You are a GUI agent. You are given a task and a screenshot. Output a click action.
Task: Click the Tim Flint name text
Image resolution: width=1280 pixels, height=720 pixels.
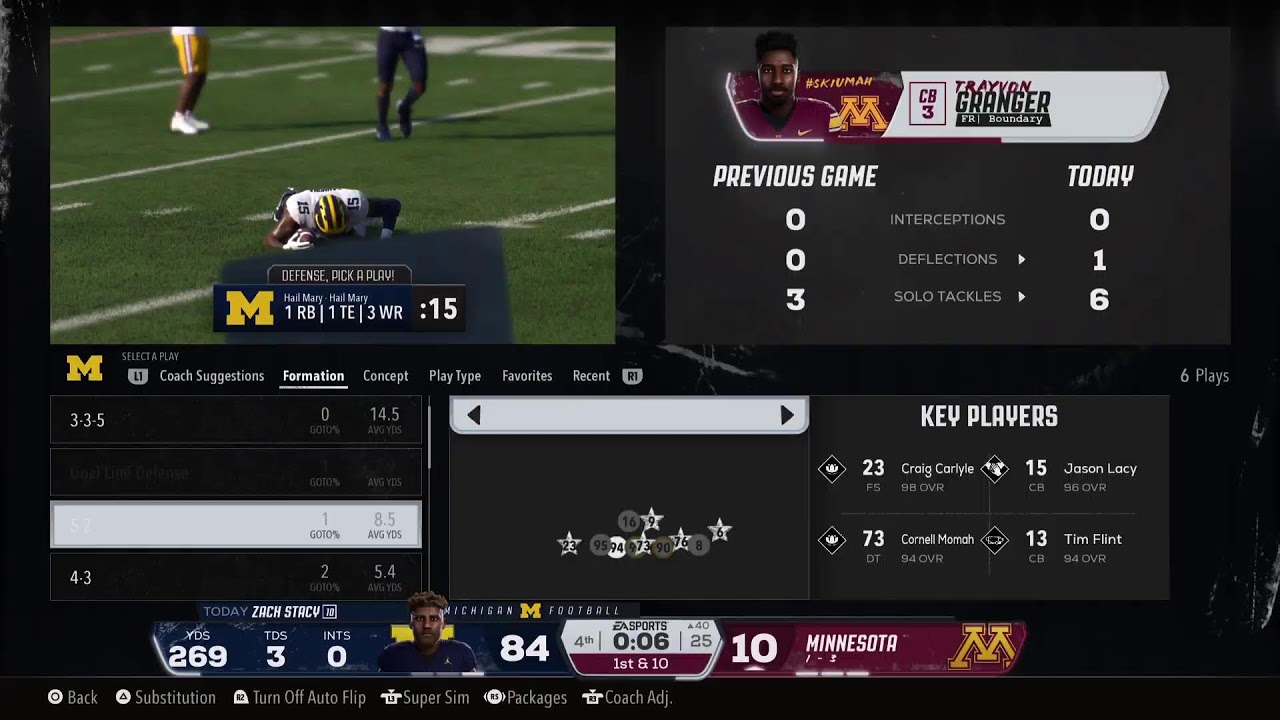[x=1093, y=539]
